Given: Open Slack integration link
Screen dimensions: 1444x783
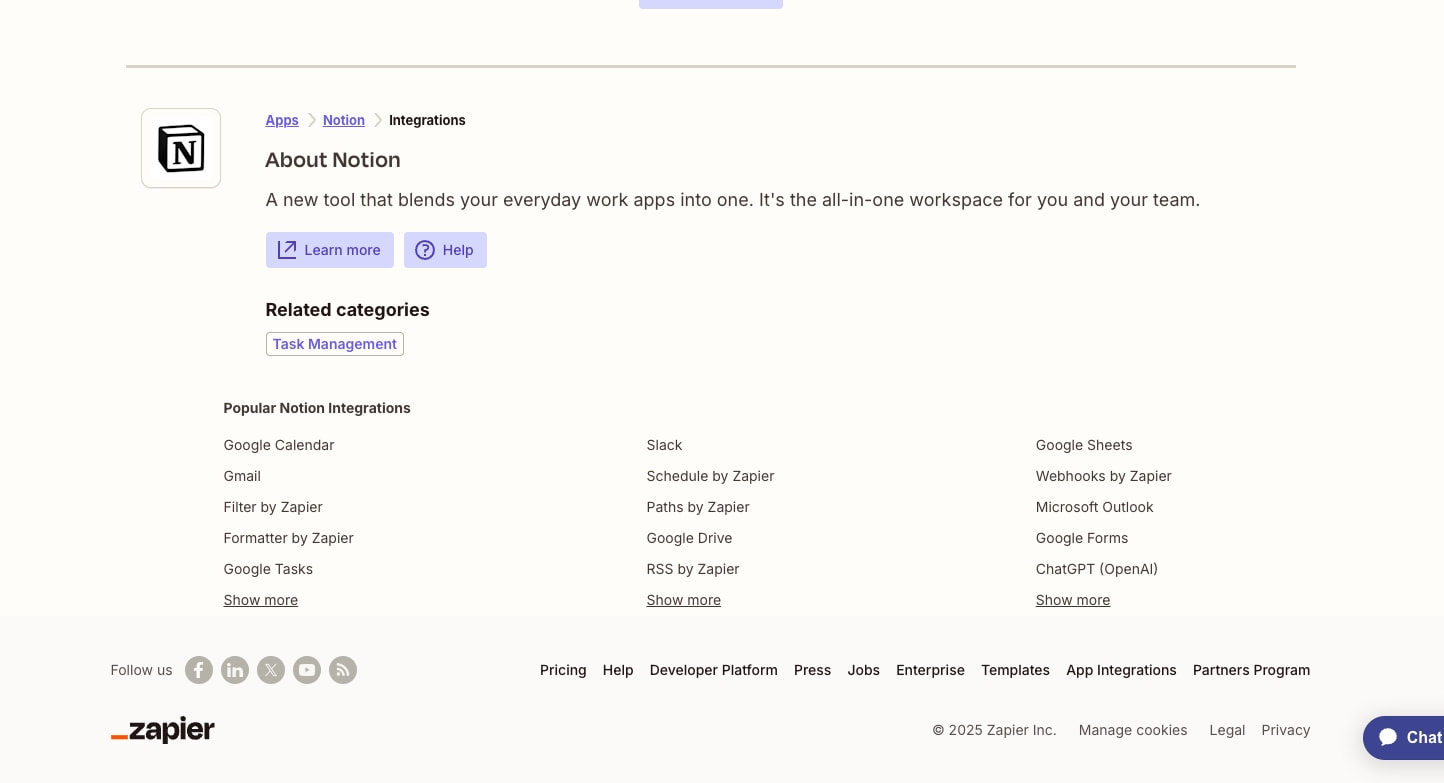Looking at the screenshot, I should [x=665, y=445].
